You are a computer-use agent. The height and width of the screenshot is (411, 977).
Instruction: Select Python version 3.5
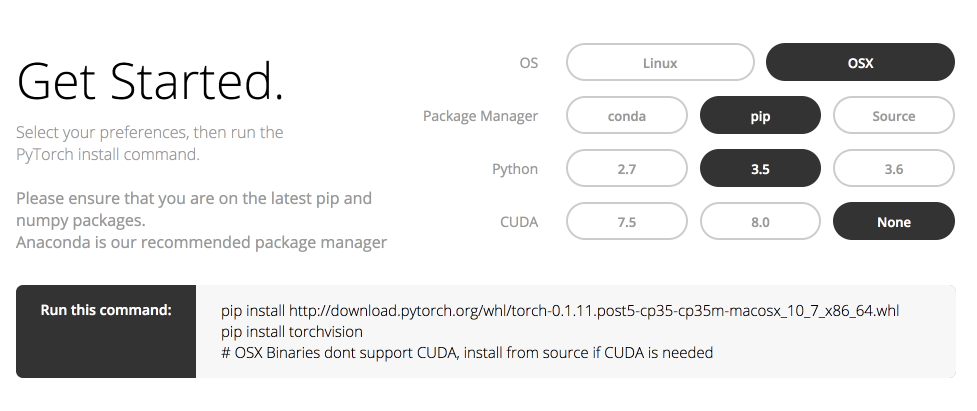[x=760, y=169]
